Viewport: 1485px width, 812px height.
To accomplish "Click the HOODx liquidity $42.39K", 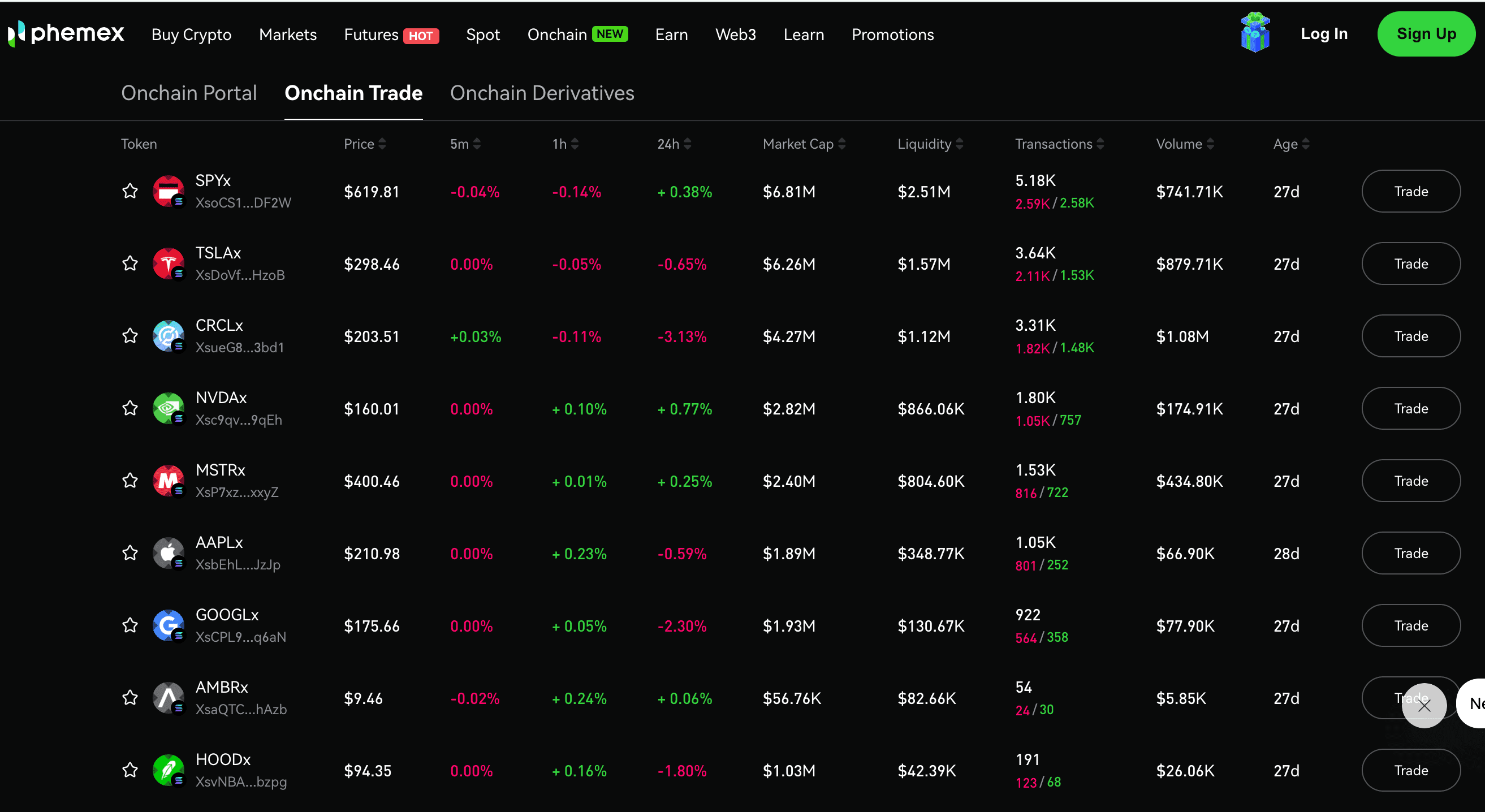I will [926, 771].
